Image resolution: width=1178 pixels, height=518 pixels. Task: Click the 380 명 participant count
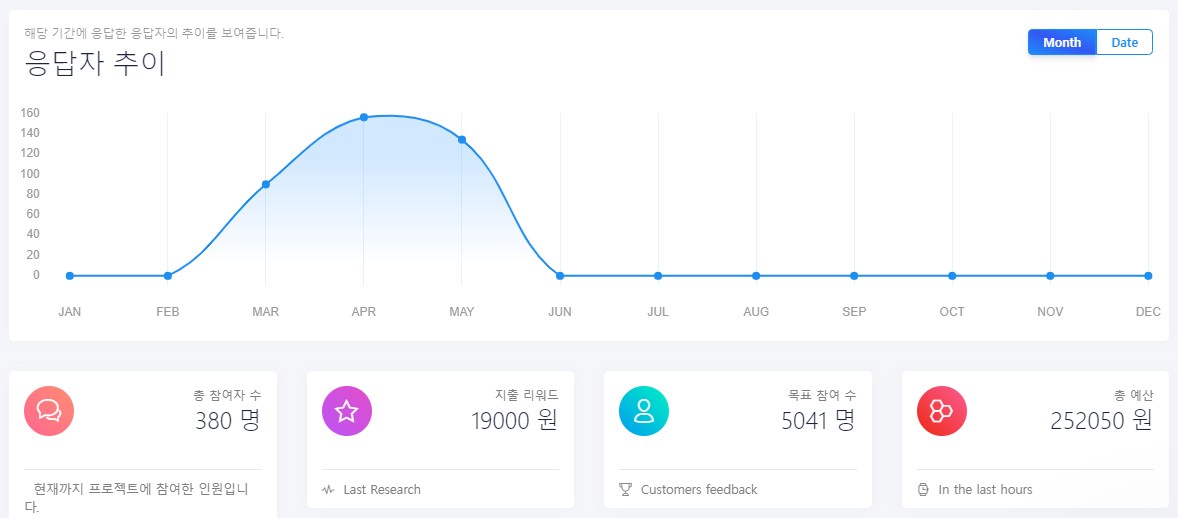[228, 420]
